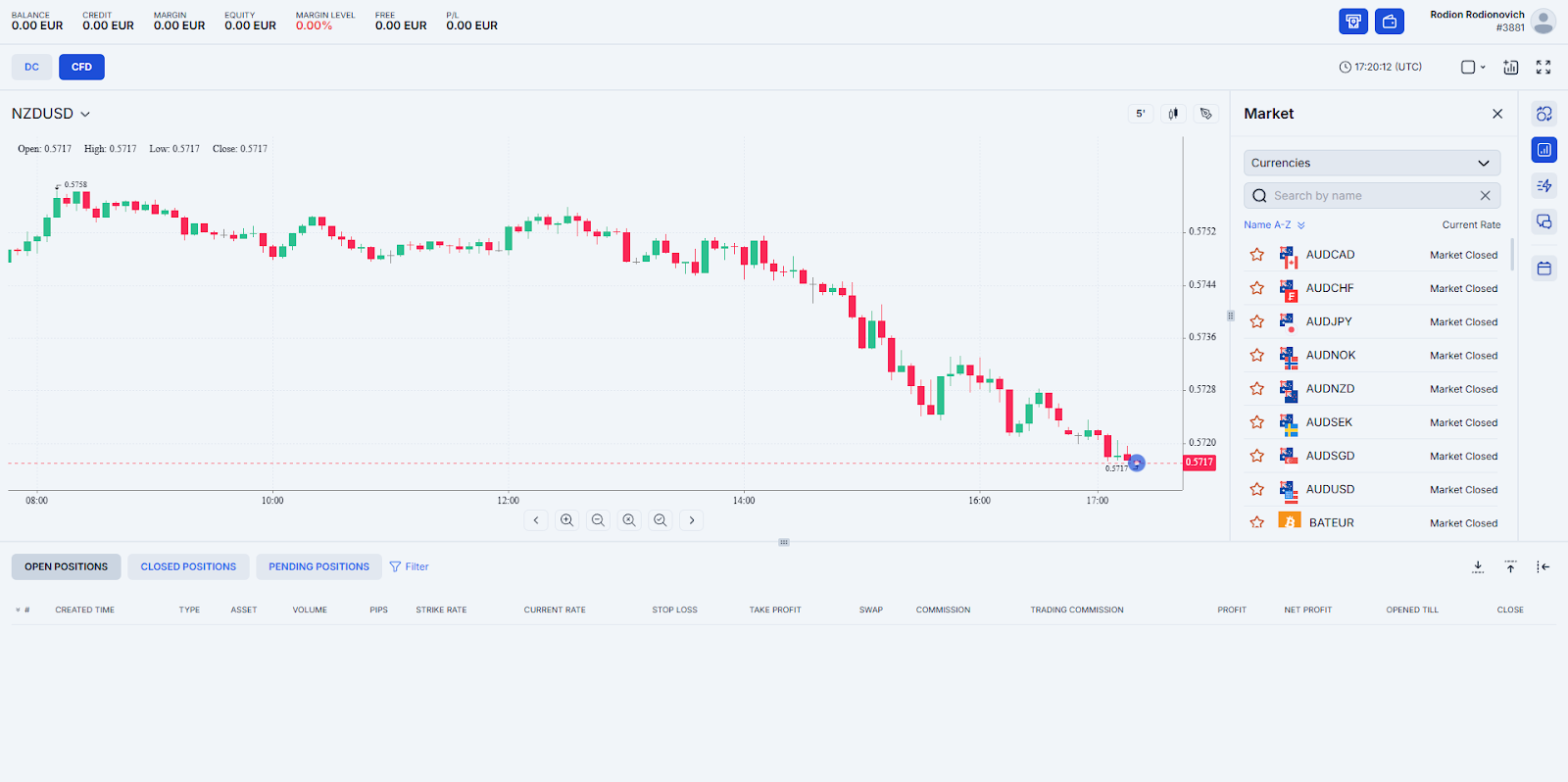Change the candlestick chart type
This screenshot has height=782, width=1568.
[x=1173, y=114]
